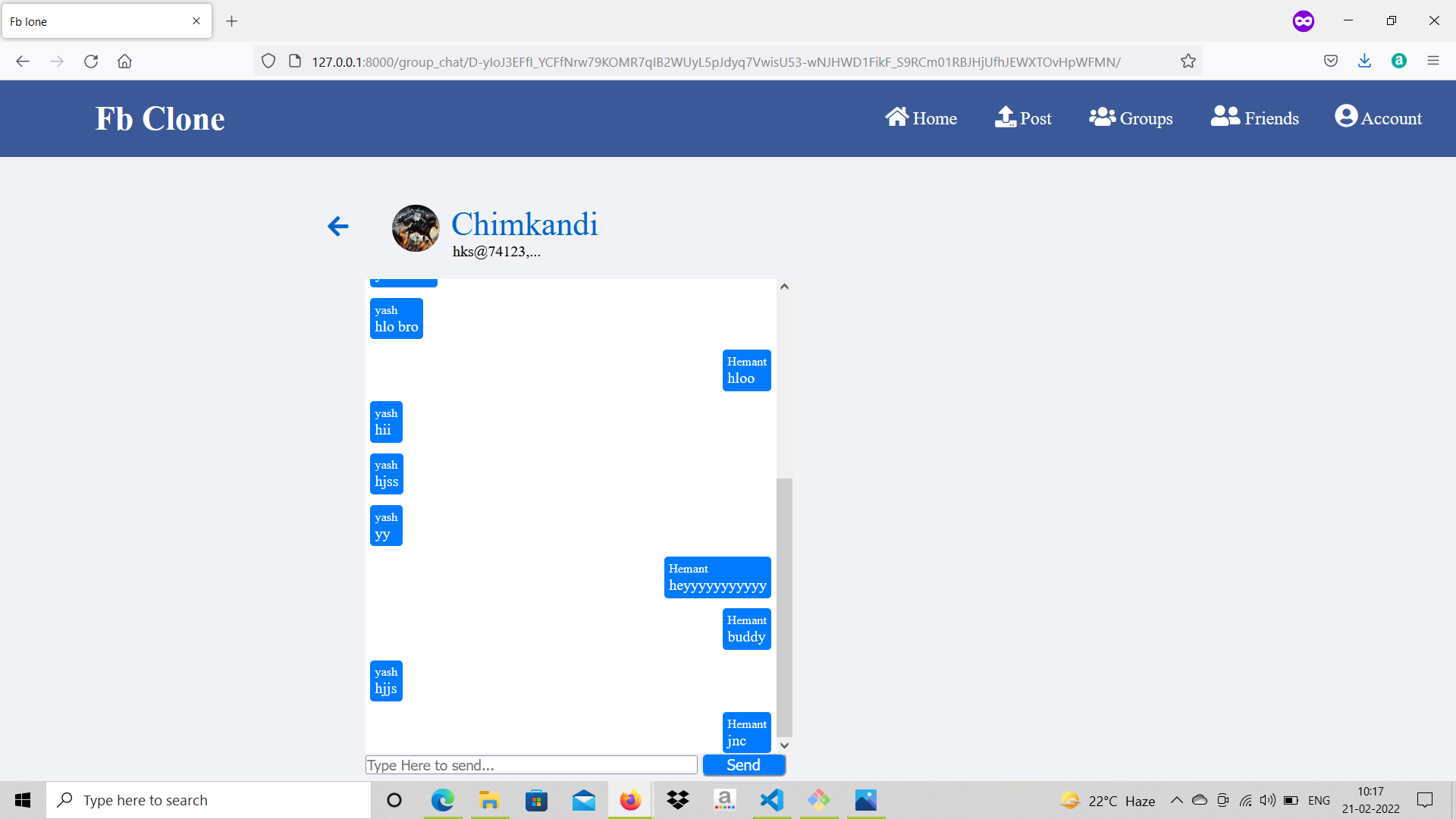Open the Friends navigation link
This screenshot has width=1456, height=819.
click(1255, 118)
